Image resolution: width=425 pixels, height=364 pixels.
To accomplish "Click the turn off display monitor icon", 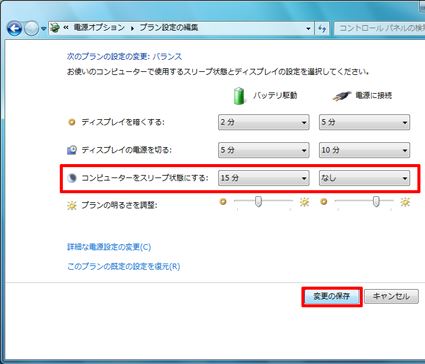I will click(72, 150).
